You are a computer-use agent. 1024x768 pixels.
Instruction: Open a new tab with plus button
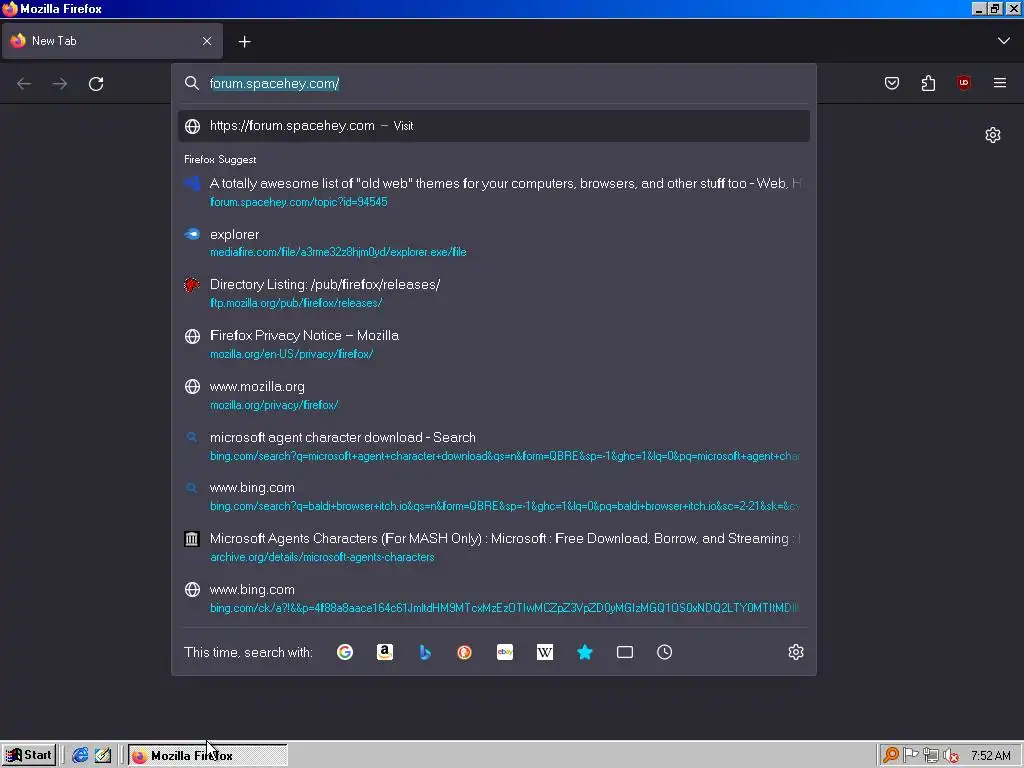tap(244, 42)
